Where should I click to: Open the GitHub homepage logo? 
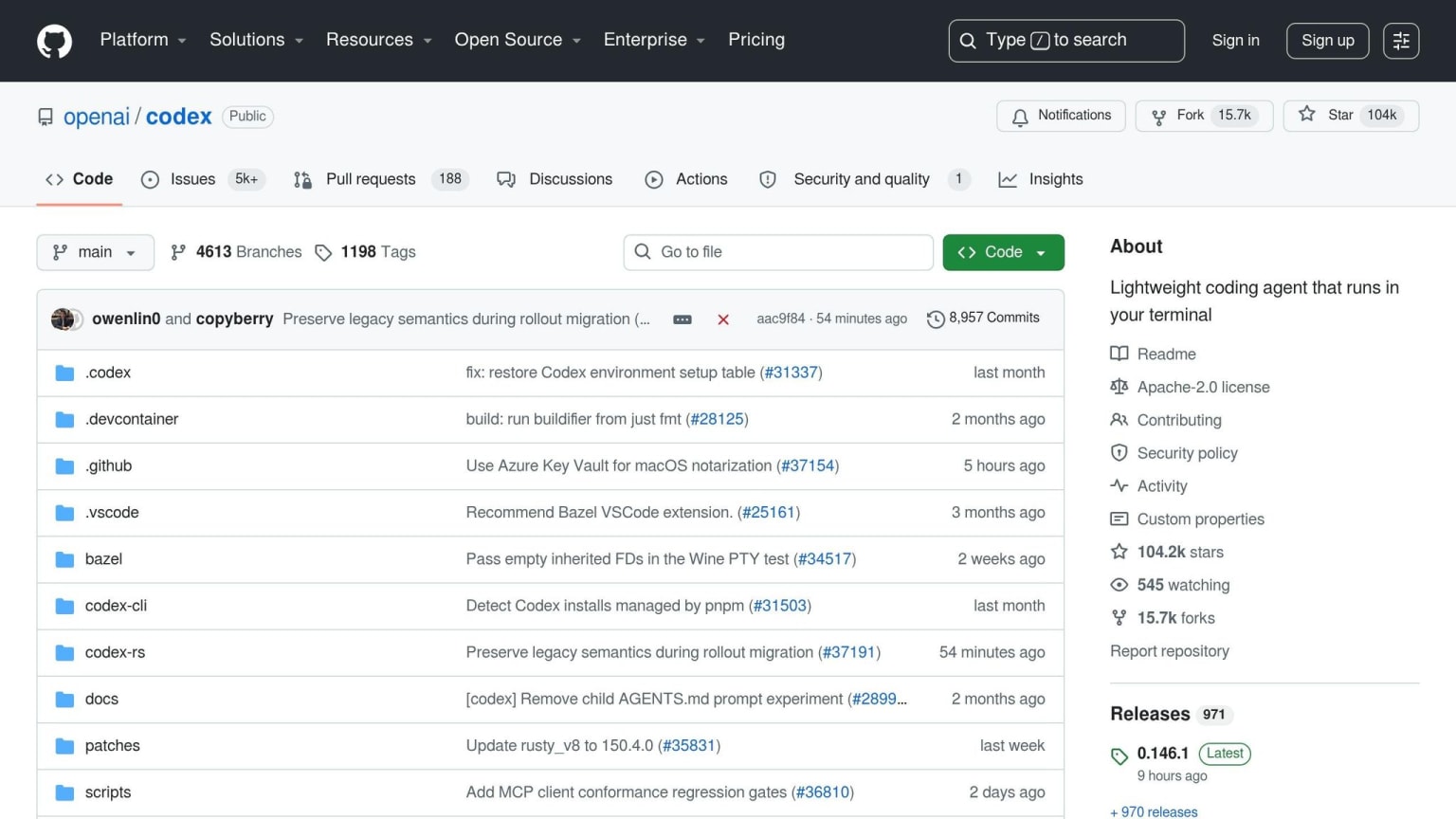(54, 41)
